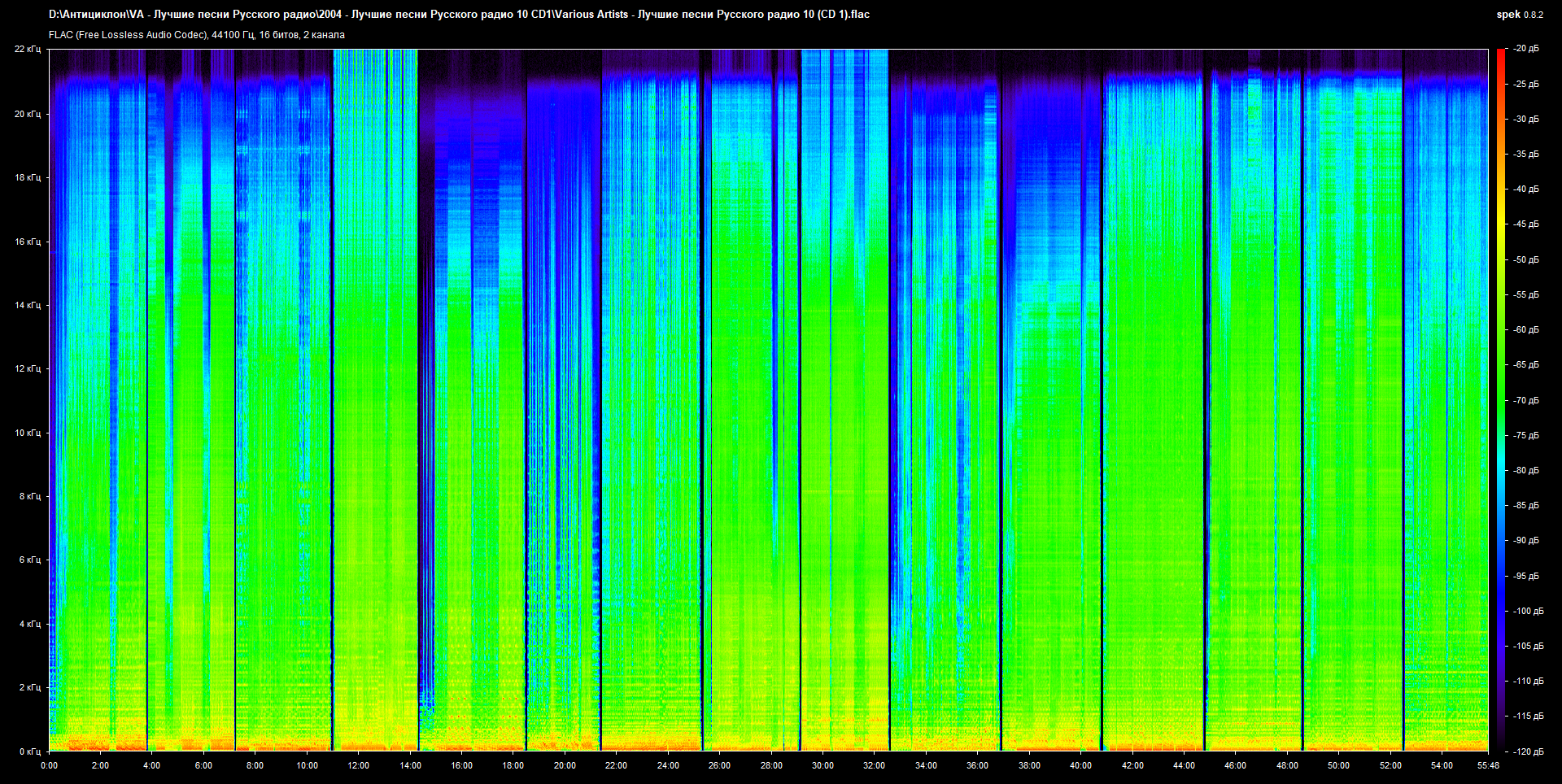Click the 0 кГц frequency axis label

point(30,751)
